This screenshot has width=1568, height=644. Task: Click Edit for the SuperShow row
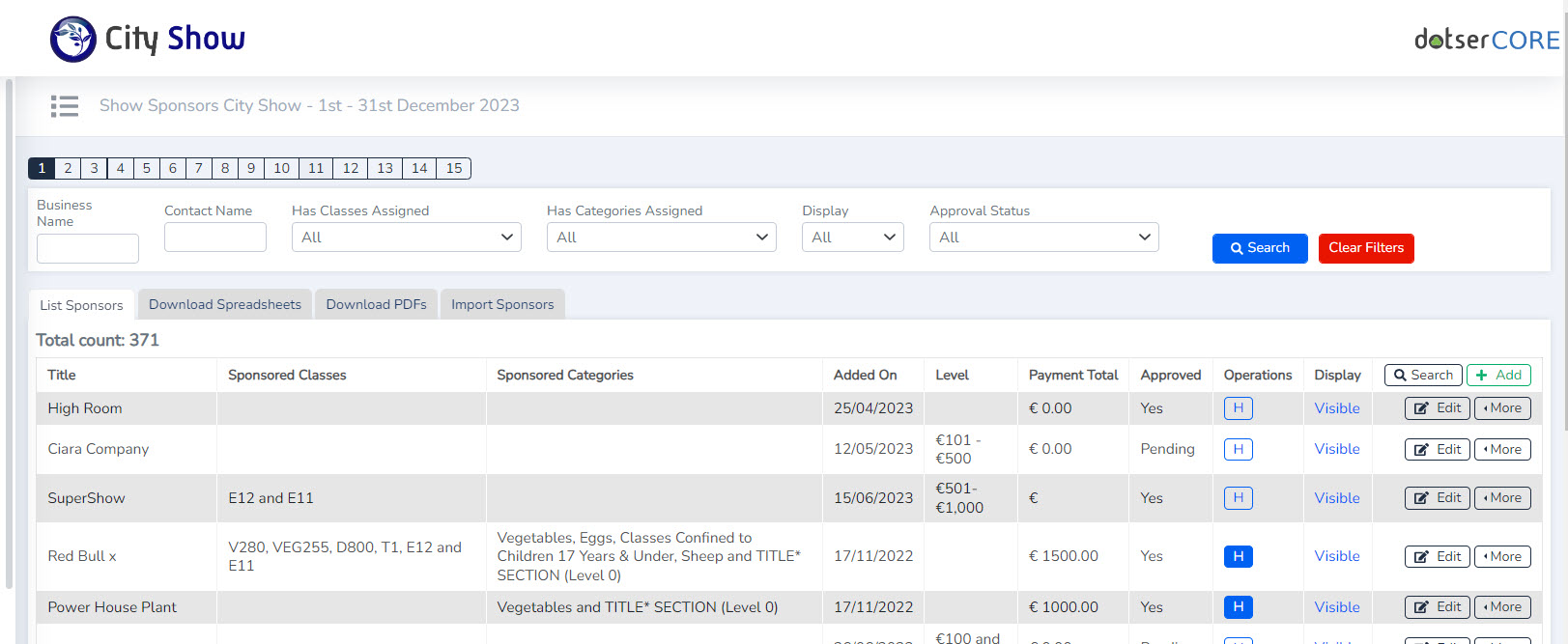pyautogui.click(x=1437, y=498)
